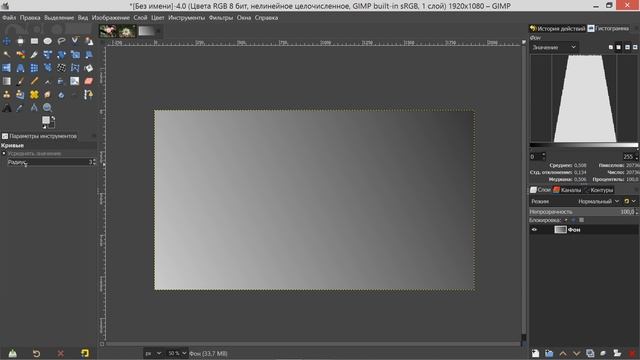
Task: Open Фильтры menu
Action: 221,18
